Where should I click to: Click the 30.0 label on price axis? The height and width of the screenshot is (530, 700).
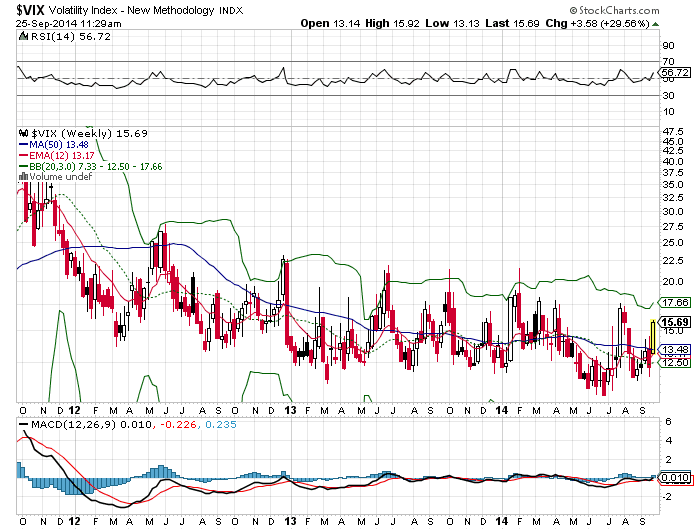tap(673, 212)
